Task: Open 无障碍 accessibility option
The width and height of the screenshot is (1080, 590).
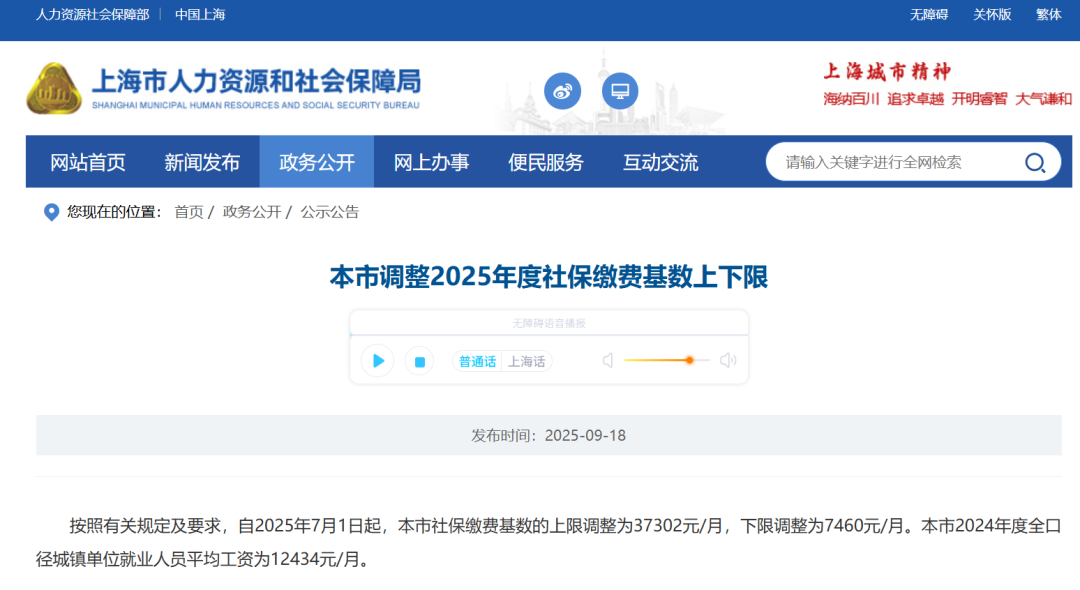Action: tap(928, 14)
